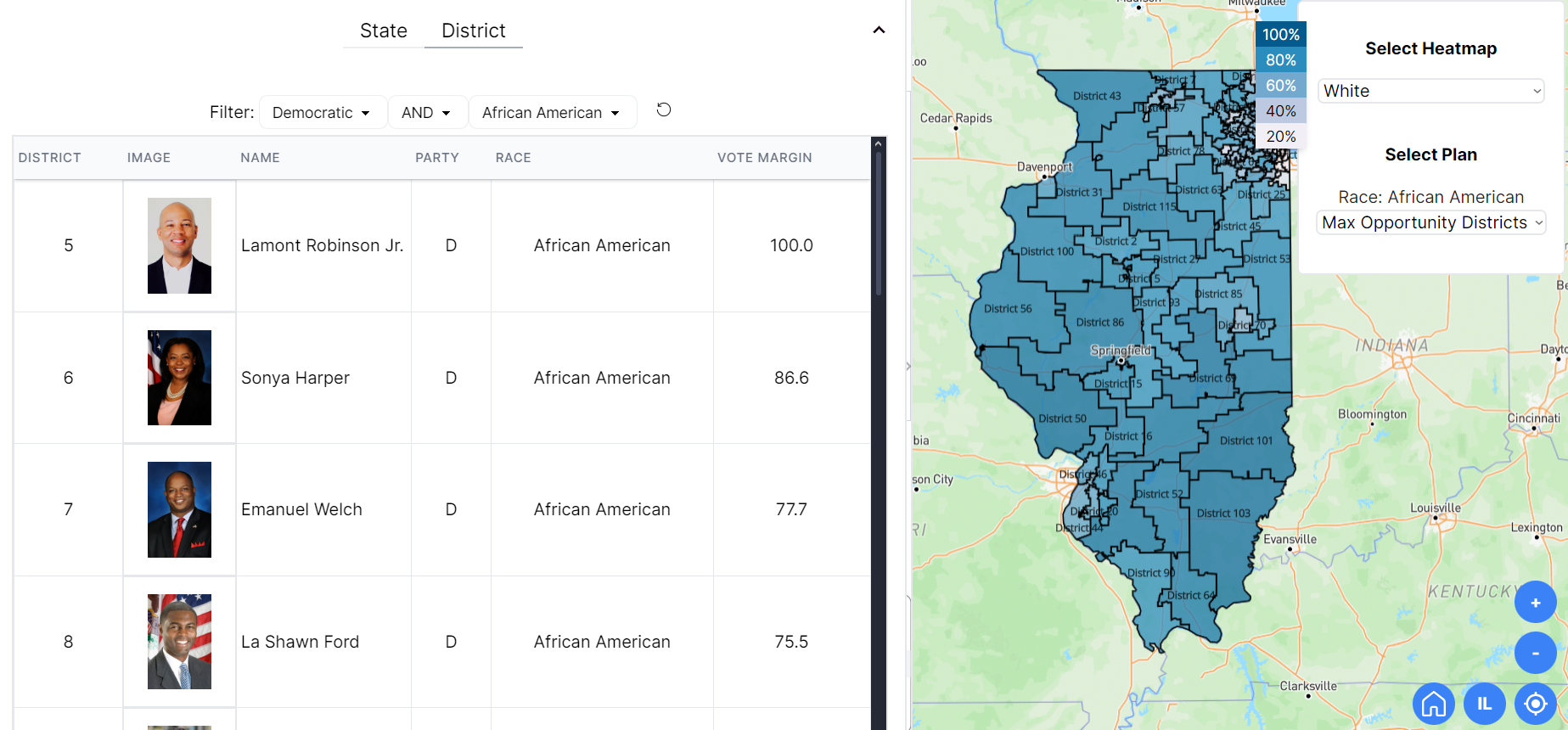Click district number 6 cell

tap(69, 378)
